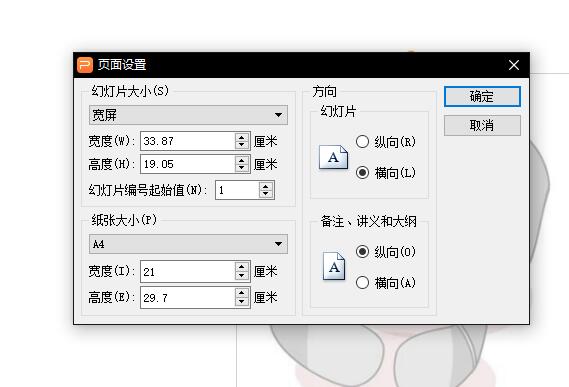Viewport: 569px width, 387px height.
Task: Increase 幻灯片编号起始值 with up arrow
Action: pos(266,186)
